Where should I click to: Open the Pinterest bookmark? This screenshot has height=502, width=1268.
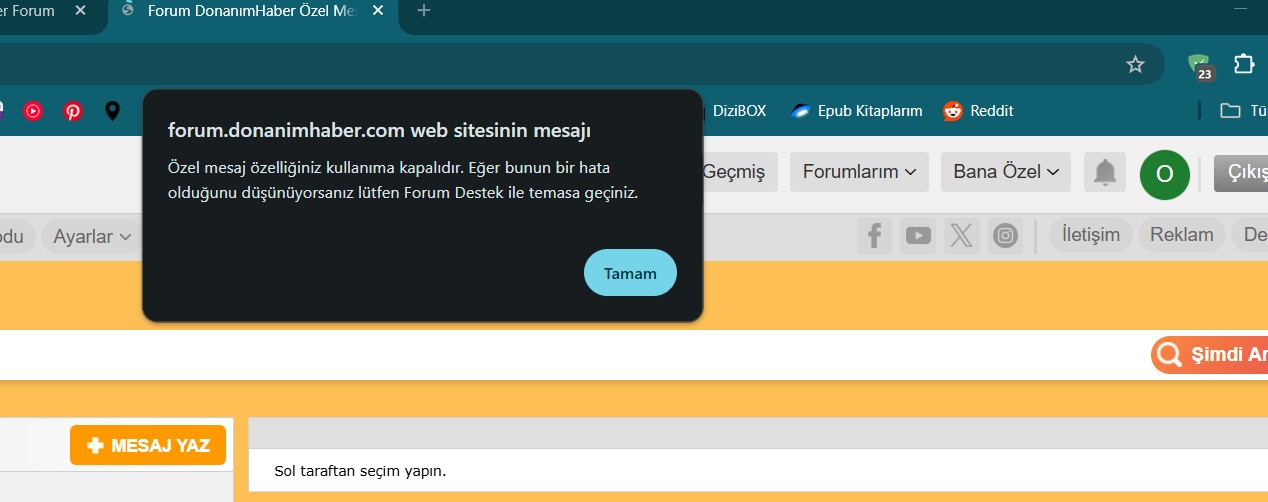click(x=73, y=111)
